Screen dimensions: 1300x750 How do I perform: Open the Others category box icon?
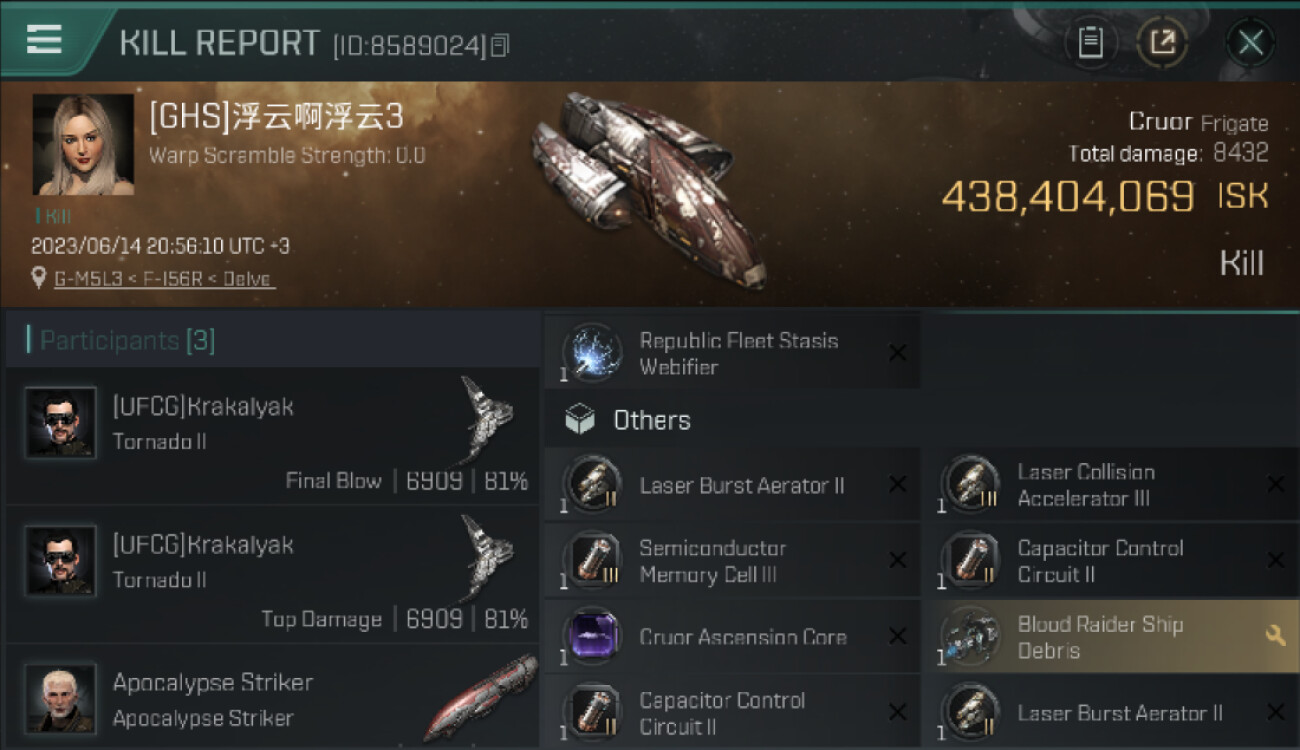point(579,420)
